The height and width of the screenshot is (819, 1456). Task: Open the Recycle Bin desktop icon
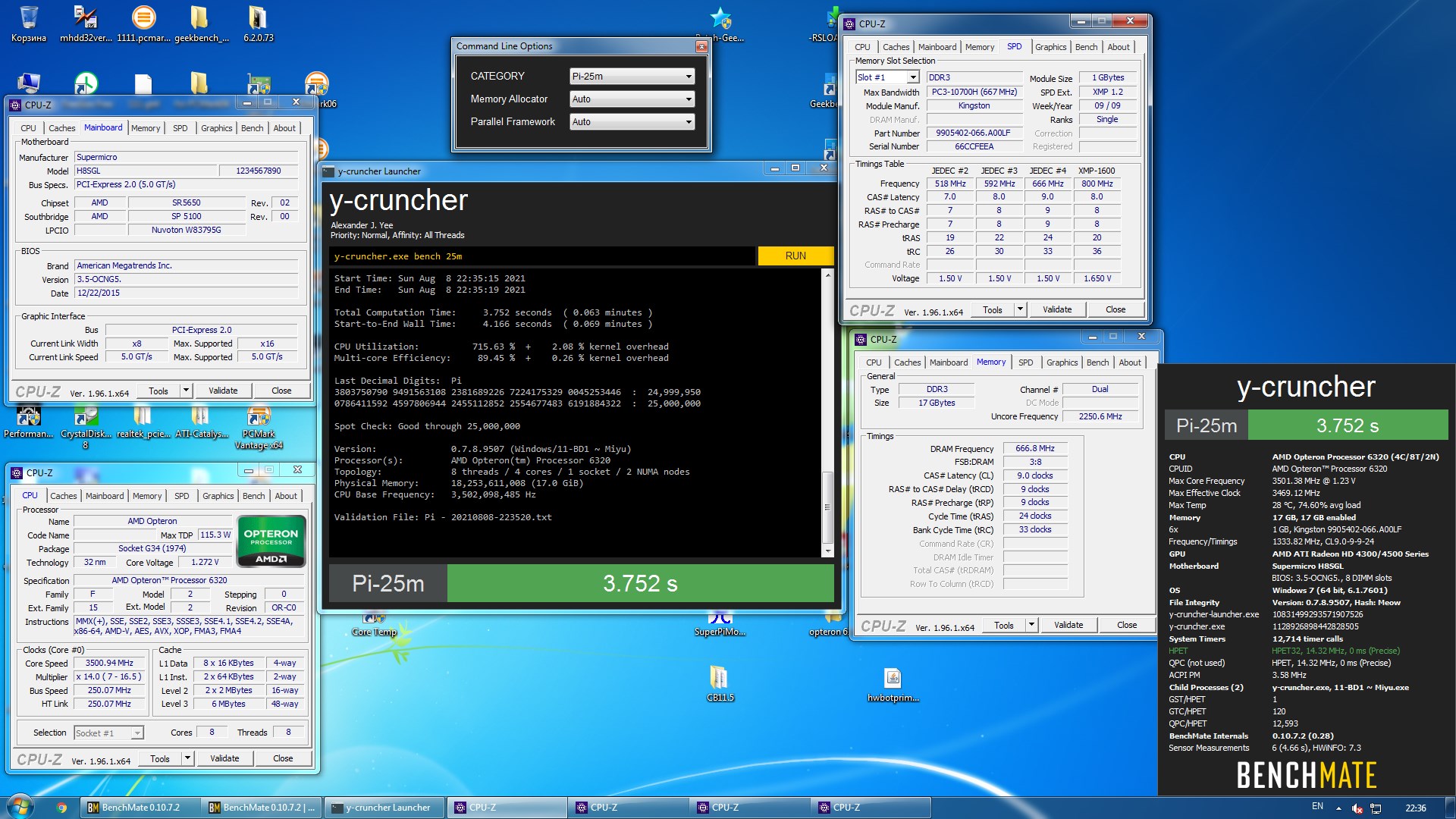tap(29, 23)
